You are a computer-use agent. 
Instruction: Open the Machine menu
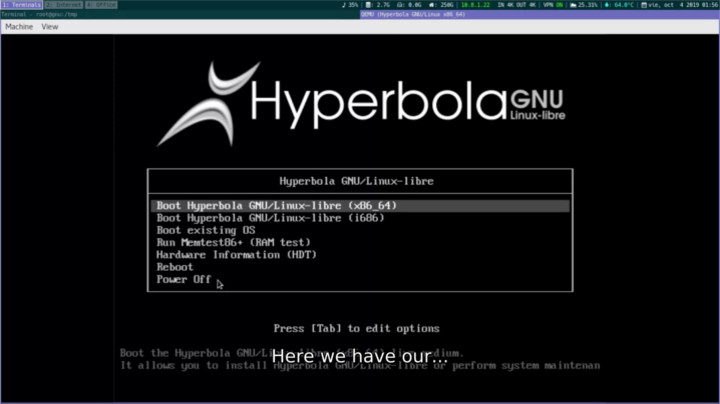point(19,27)
